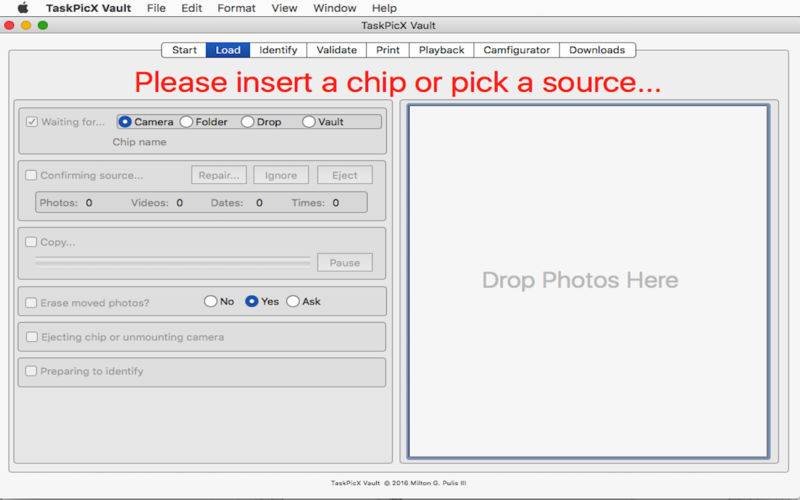
Task: Open the Help menu
Action: (384, 8)
